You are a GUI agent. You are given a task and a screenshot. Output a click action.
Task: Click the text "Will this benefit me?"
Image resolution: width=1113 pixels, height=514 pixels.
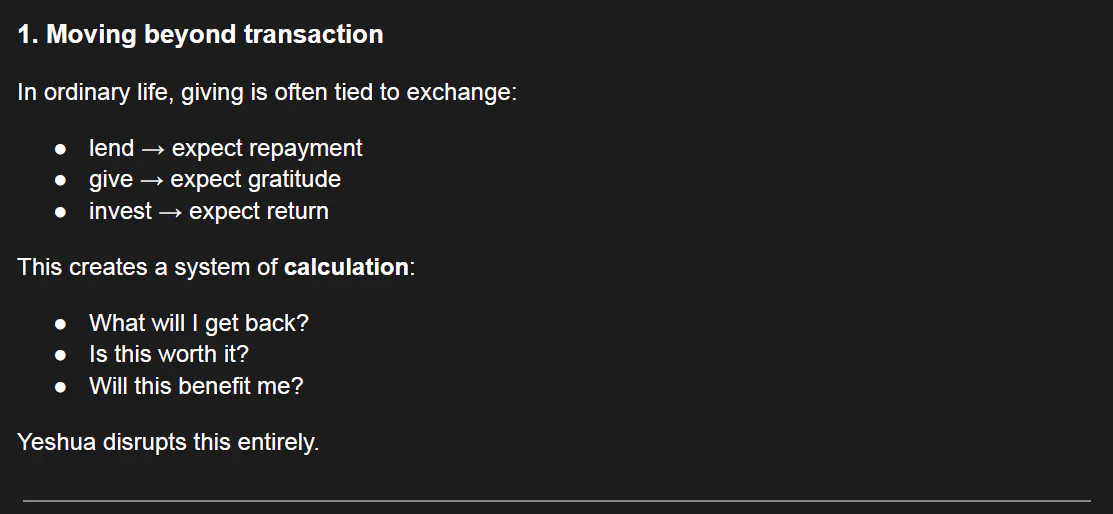coord(195,386)
